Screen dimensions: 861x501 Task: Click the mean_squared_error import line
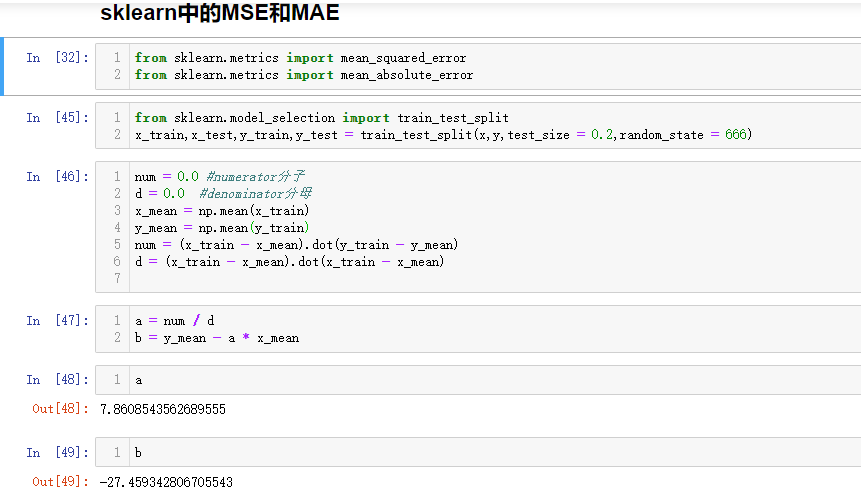pyautogui.click(x=300, y=58)
